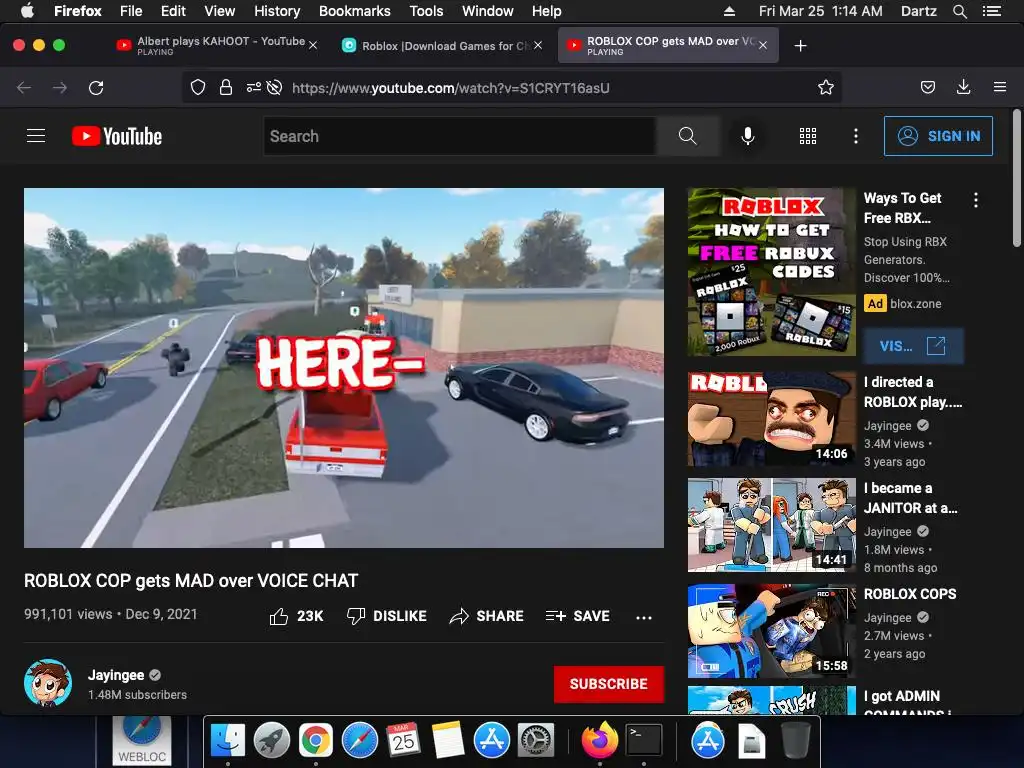This screenshot has height=768, width=1024.
Task: Open the 14:41 JANITOR video thumbnail
Action: pyautogui.click(x=772, y=525)
